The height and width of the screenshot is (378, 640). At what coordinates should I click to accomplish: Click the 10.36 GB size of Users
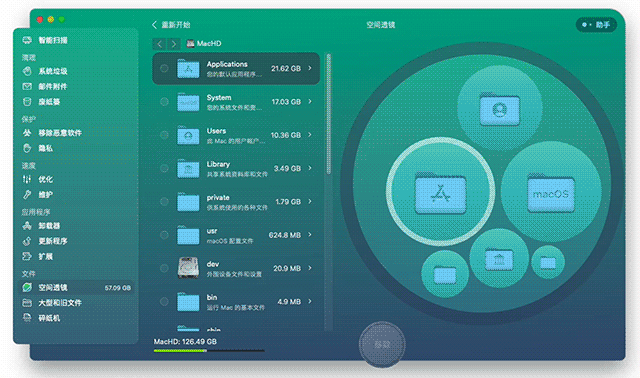pos(286,135)
